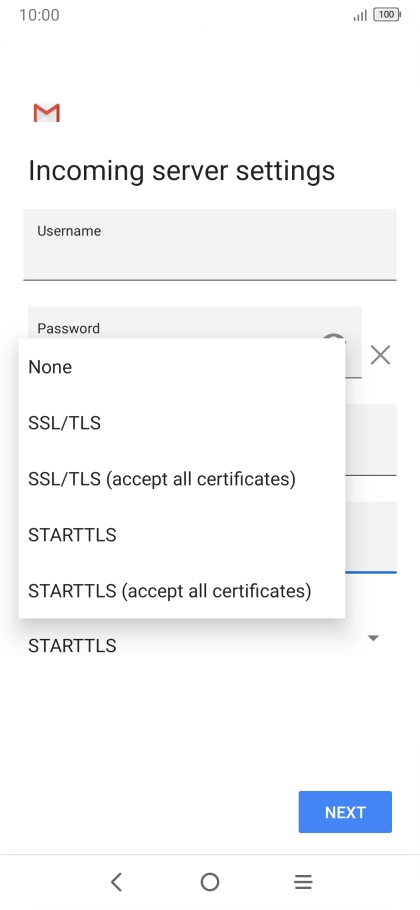Clear the password with the X icon
This screenshot has height=910, width=420.
click(x=381, y=355)
